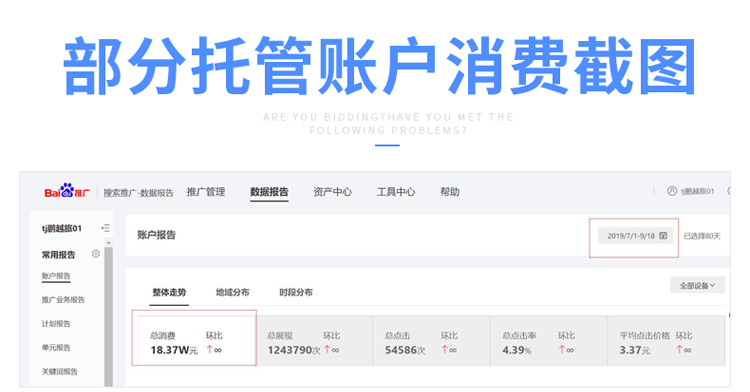Click the Baidu 推广 logo
The height and width of the screenshot is (392, 750).
[x=67, y=191]
